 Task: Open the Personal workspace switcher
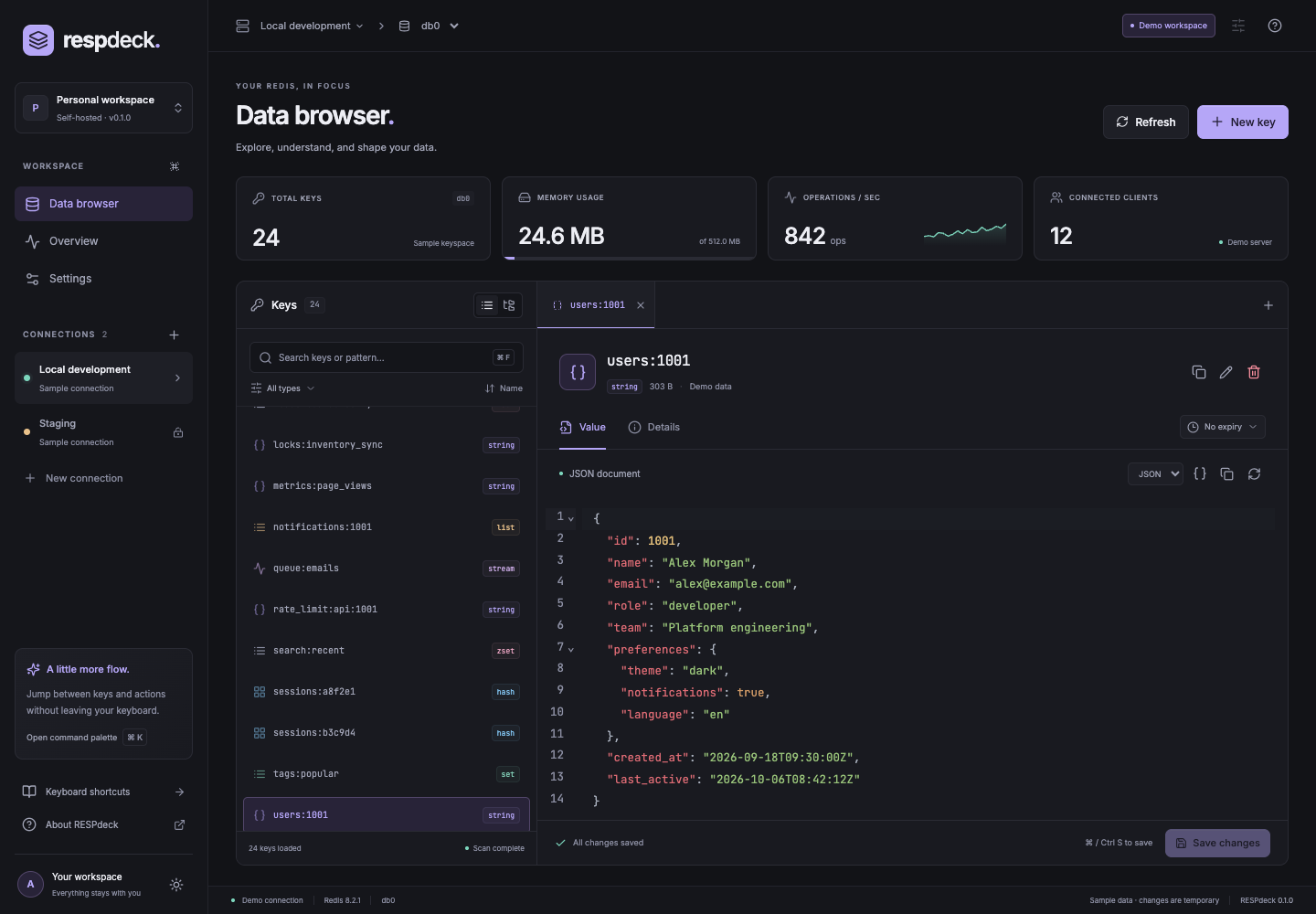[x=103, y=108]
